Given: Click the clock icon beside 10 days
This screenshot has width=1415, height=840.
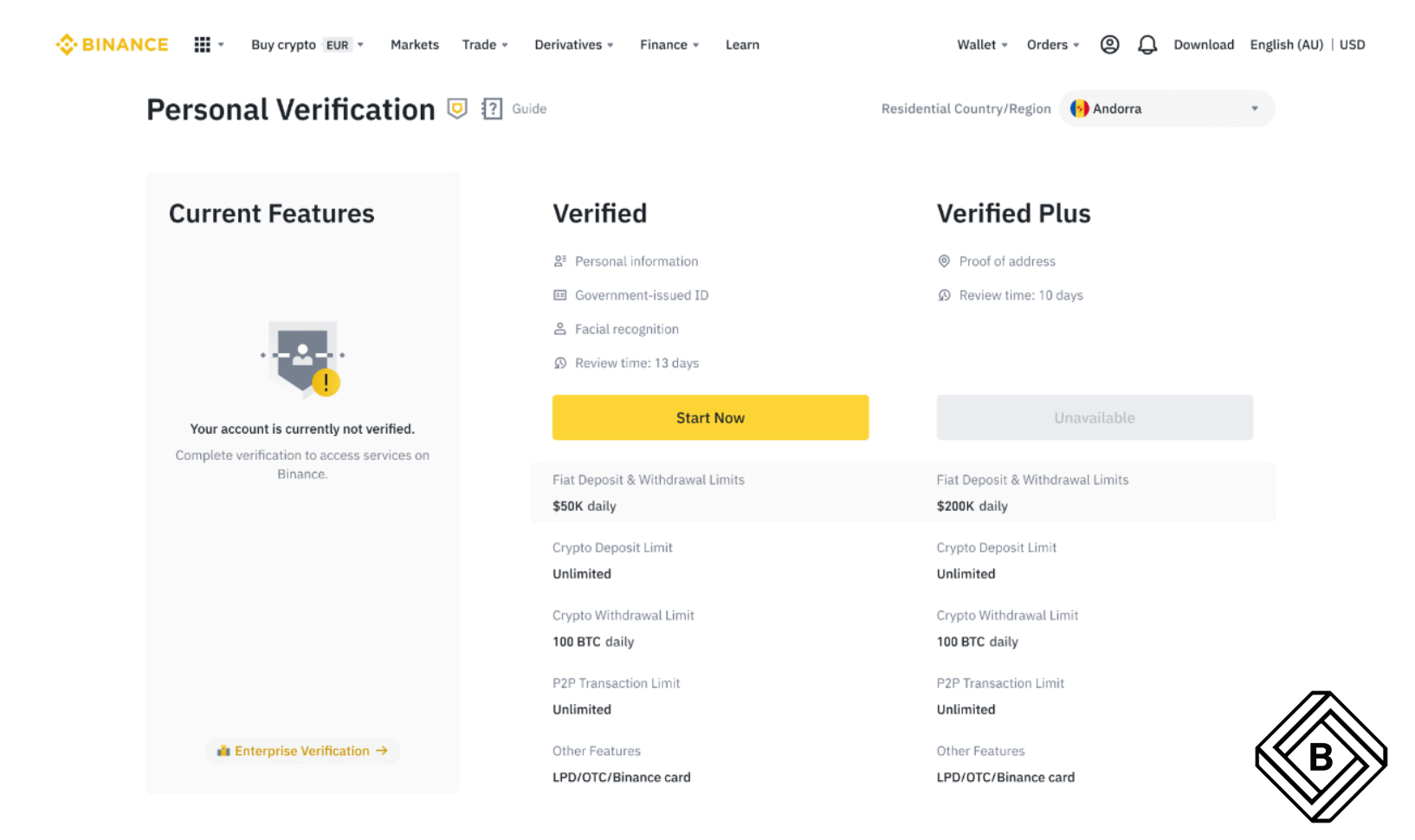Looking at the screenshot, I should coord(944,294).
